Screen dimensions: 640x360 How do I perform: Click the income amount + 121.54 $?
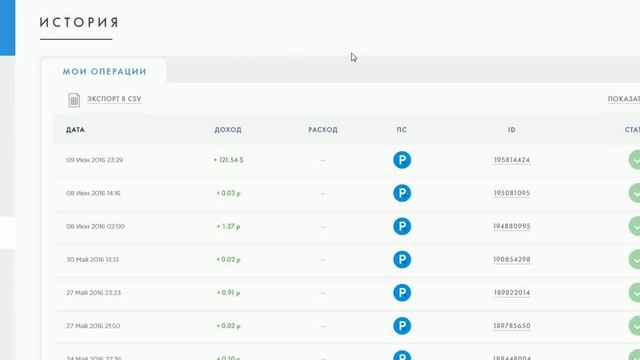(228, 160)
